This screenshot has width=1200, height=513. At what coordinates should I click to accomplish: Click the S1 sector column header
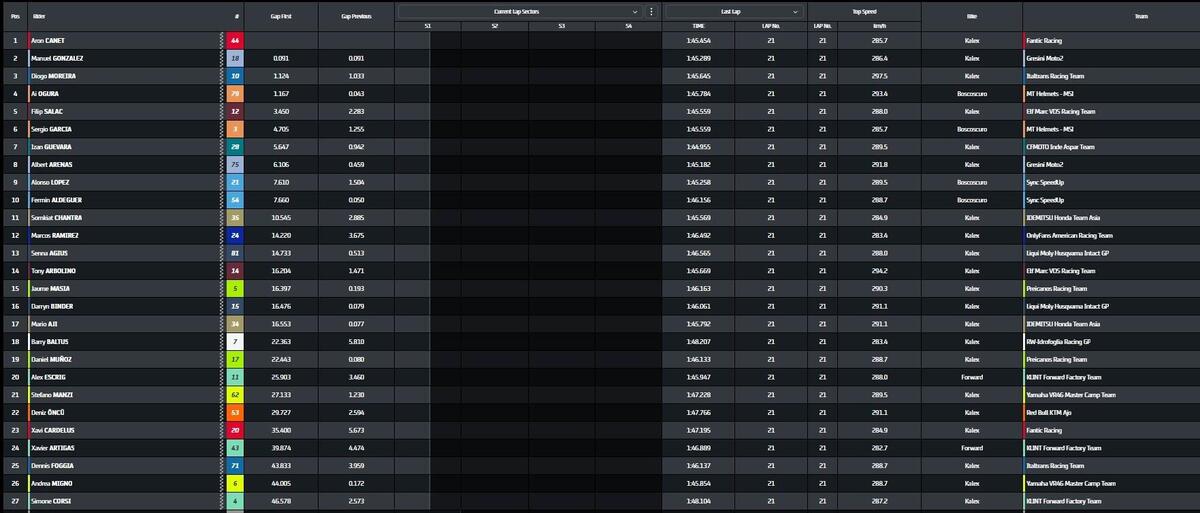[x=428, y=25]
